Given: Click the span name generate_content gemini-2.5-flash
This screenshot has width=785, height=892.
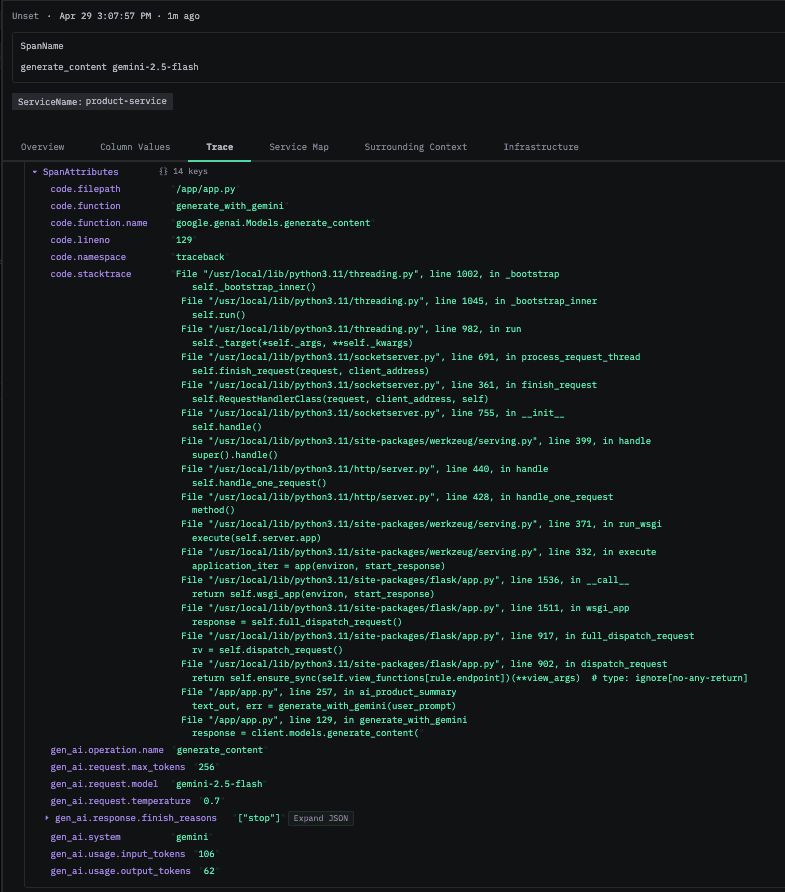Looking at the screenshot, I should [x=109, y=67].
